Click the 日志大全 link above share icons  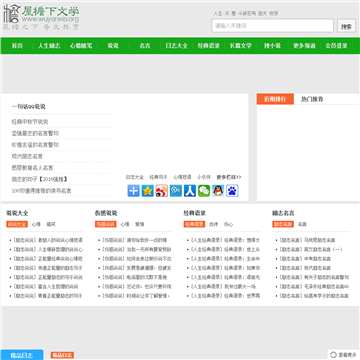(x=134, y=177)
